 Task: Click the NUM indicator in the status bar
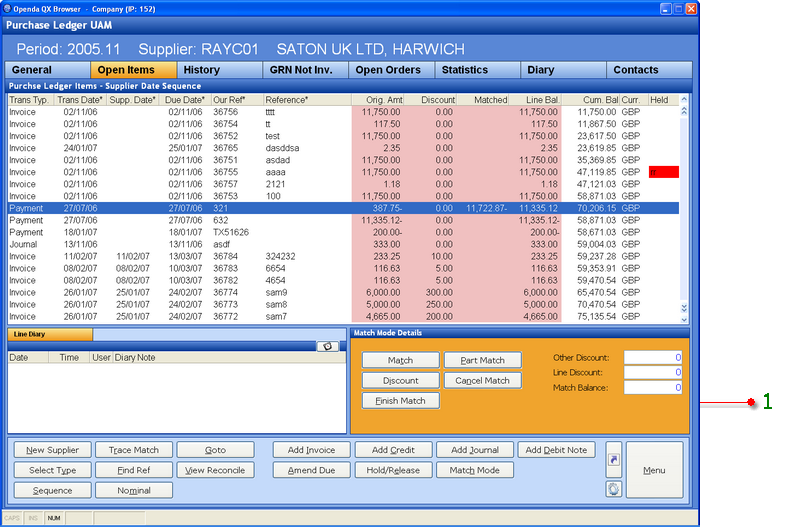(x=54, y=518)
